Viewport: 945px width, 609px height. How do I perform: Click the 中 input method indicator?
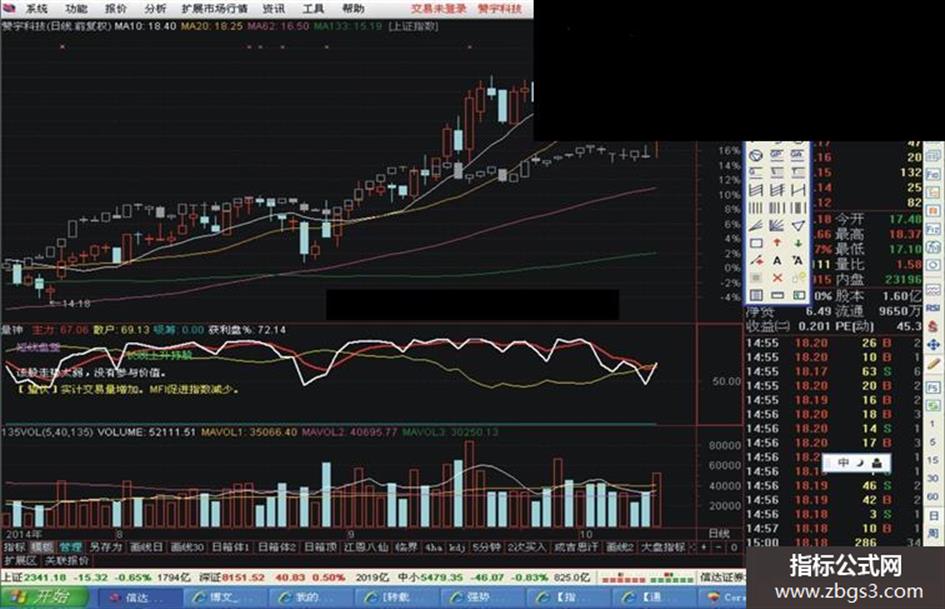[843, 462]
